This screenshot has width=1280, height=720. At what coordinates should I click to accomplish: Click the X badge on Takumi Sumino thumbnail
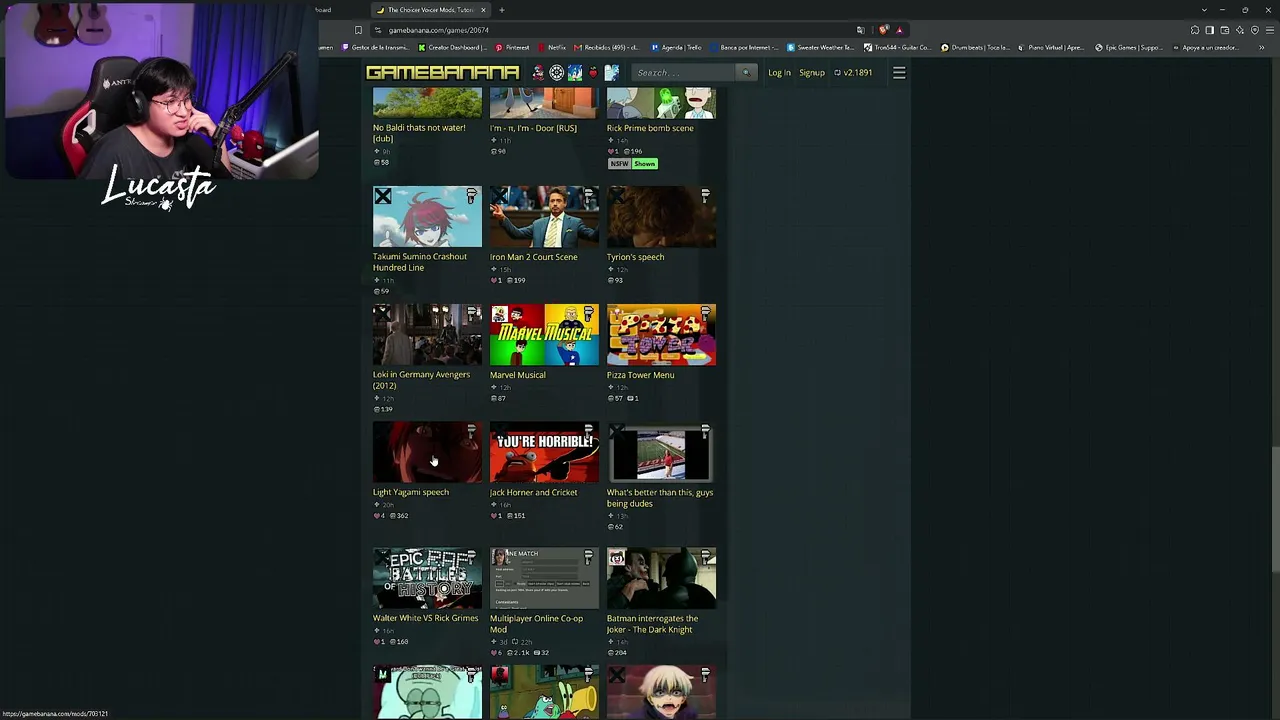pyautogui.click(x=383, y=197)
